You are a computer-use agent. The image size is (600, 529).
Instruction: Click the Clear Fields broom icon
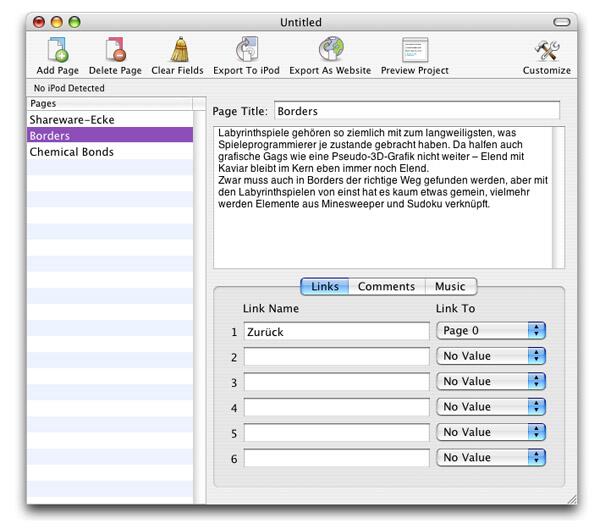[x=179, y=50]
